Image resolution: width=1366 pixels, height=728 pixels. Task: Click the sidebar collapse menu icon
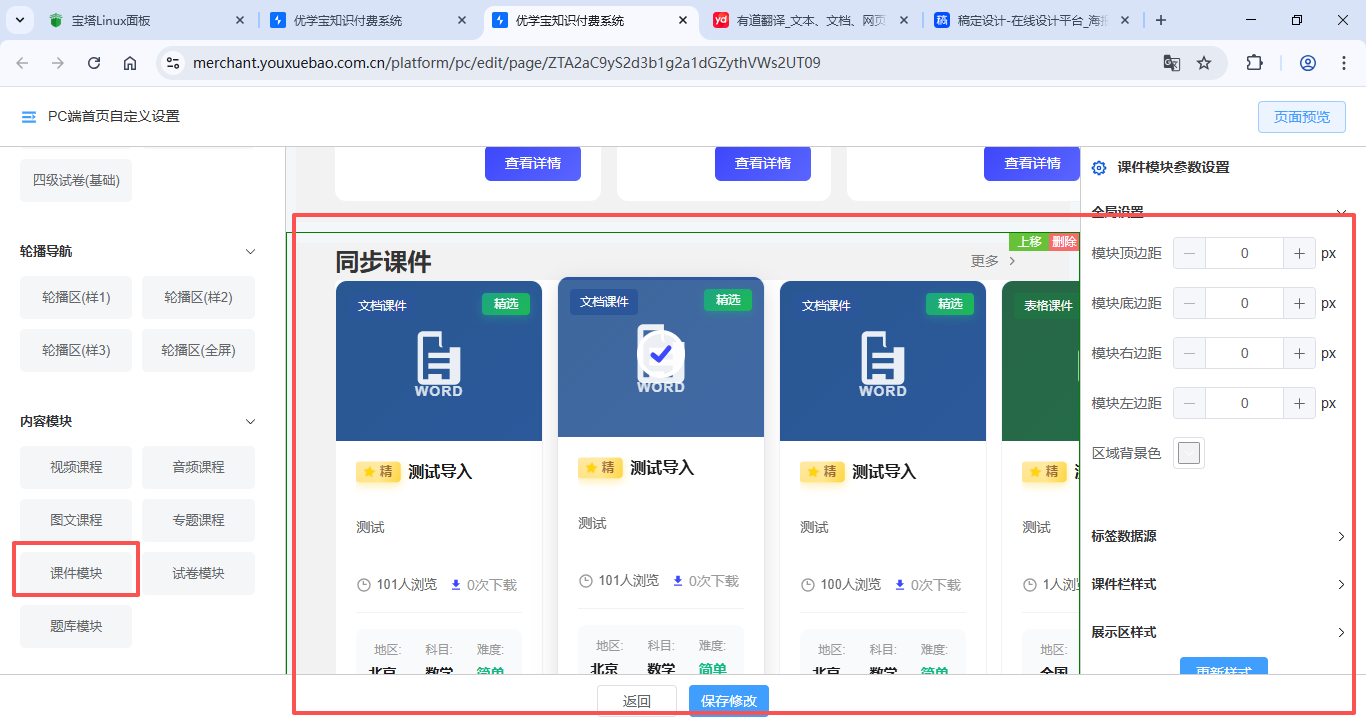click(x=29, y=117)
